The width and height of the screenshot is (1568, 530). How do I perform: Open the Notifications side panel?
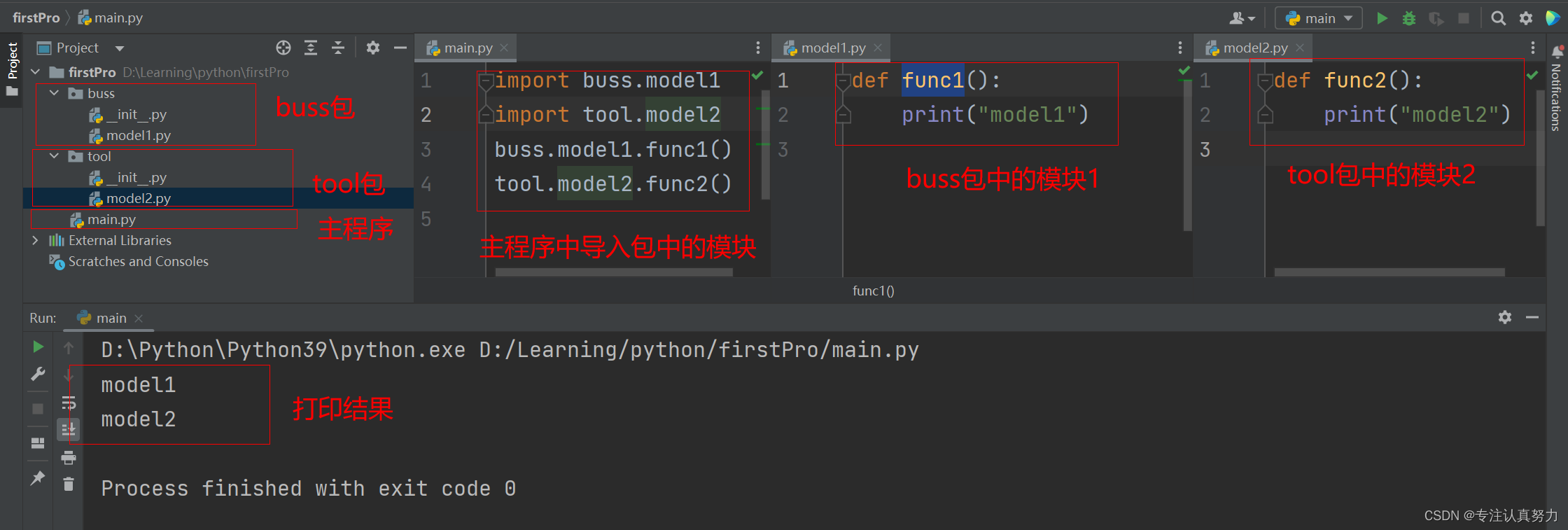tap(1557, 88)
